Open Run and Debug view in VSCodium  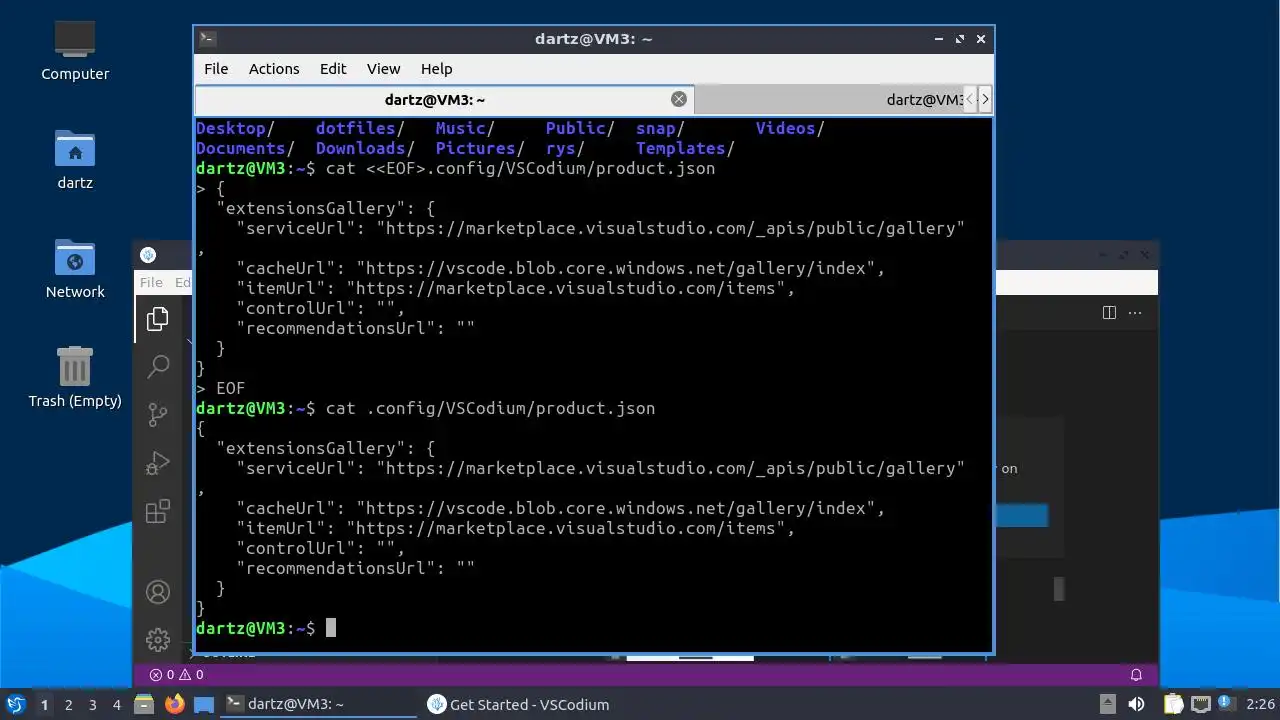[x=158, y=463]
